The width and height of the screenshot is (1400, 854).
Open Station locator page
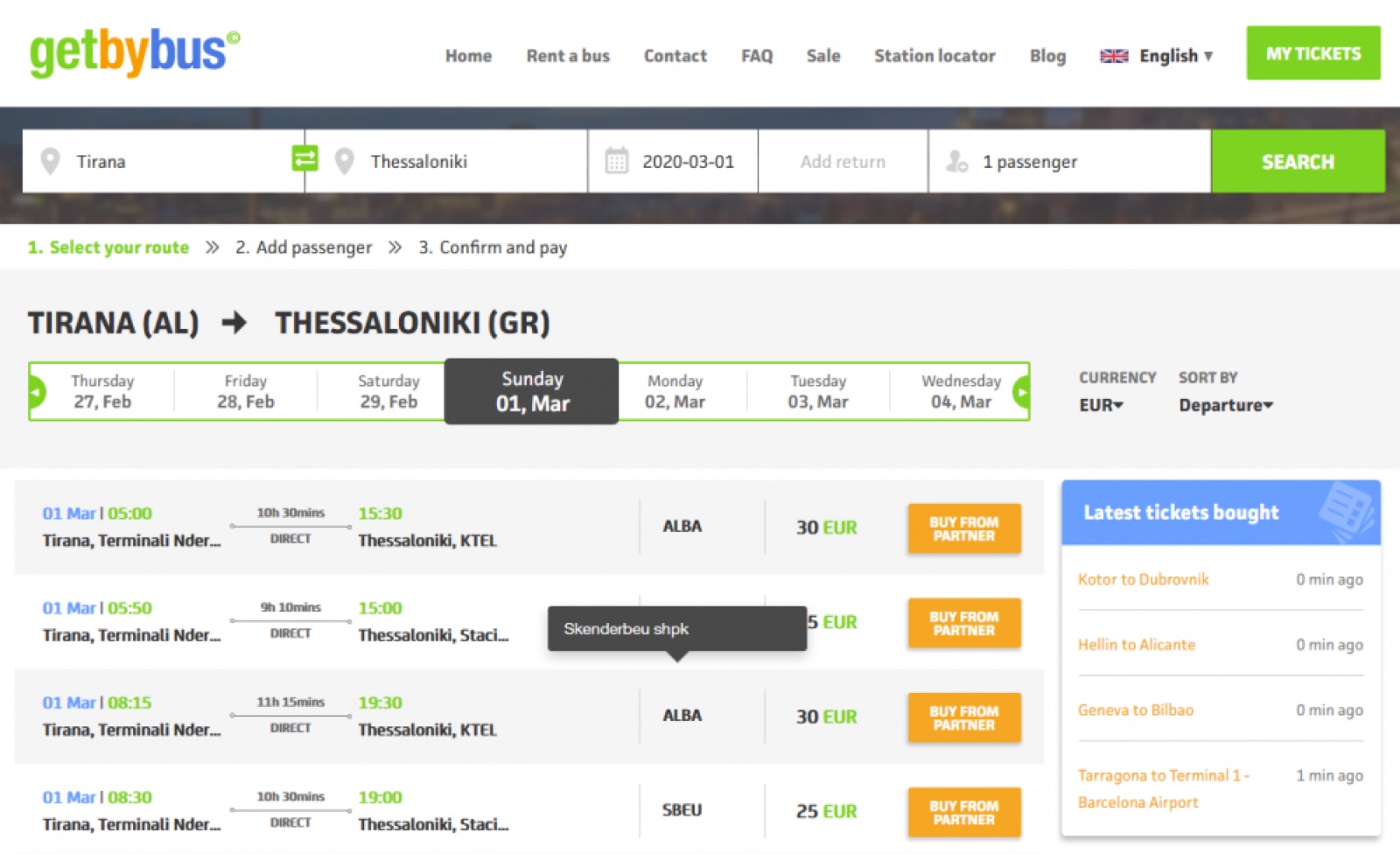tap(934, 56)
